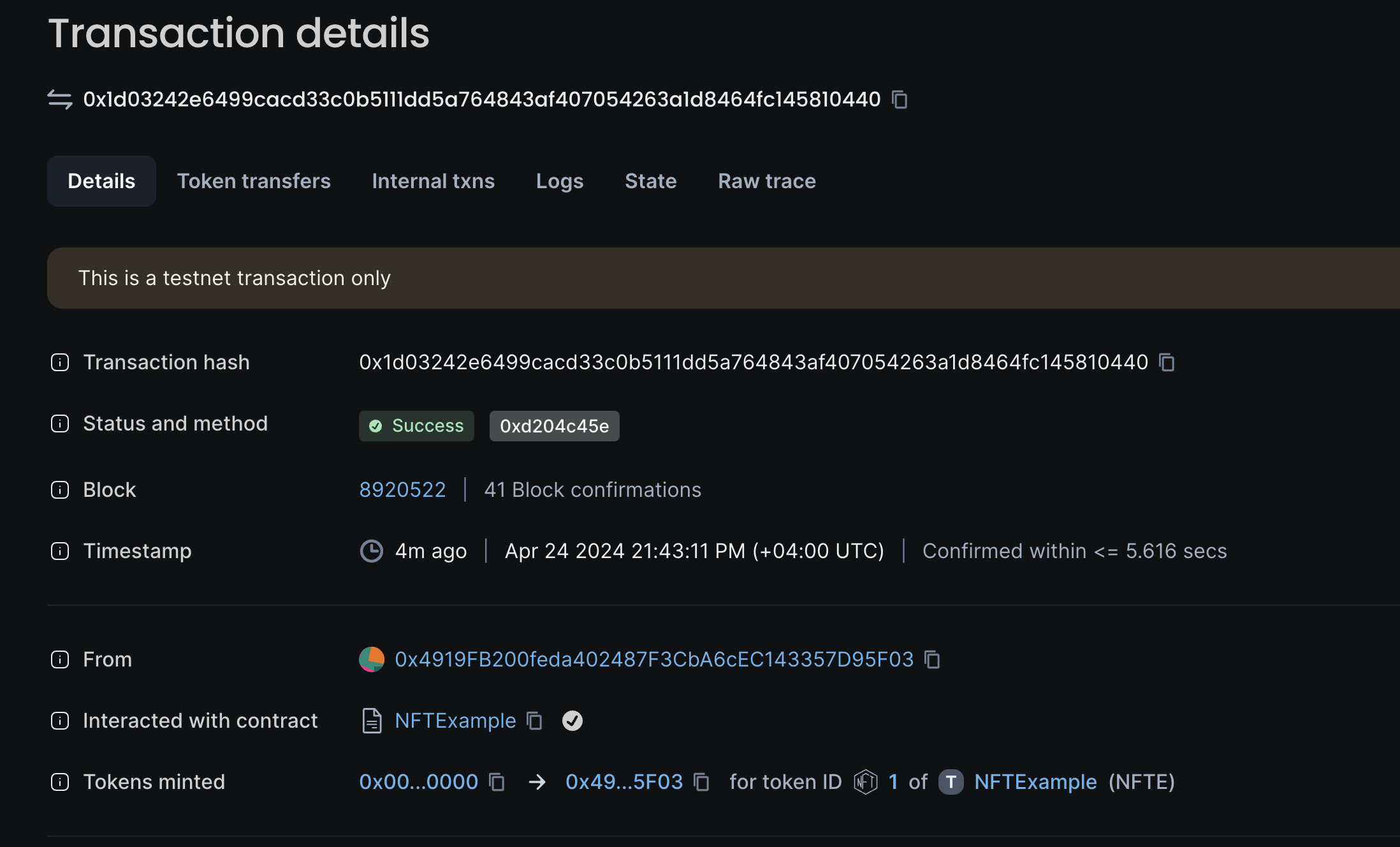
Task: Click info icon beside Tokens minted
Action: point(60,782)
